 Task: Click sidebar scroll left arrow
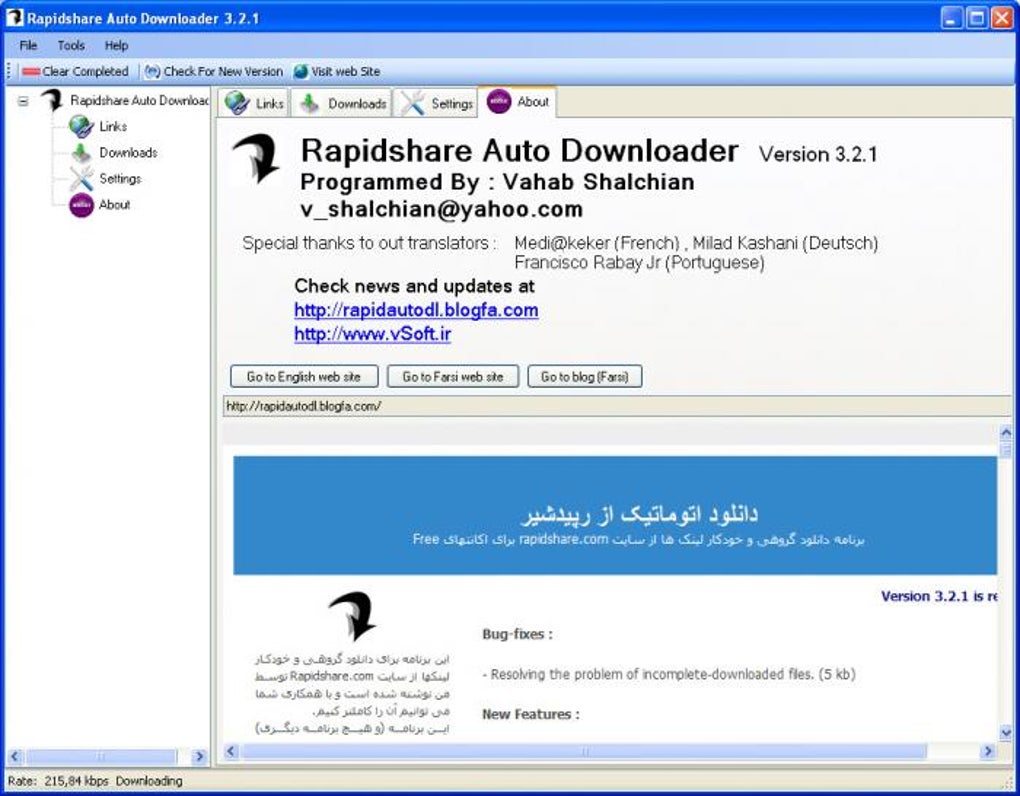click(16, 756)
